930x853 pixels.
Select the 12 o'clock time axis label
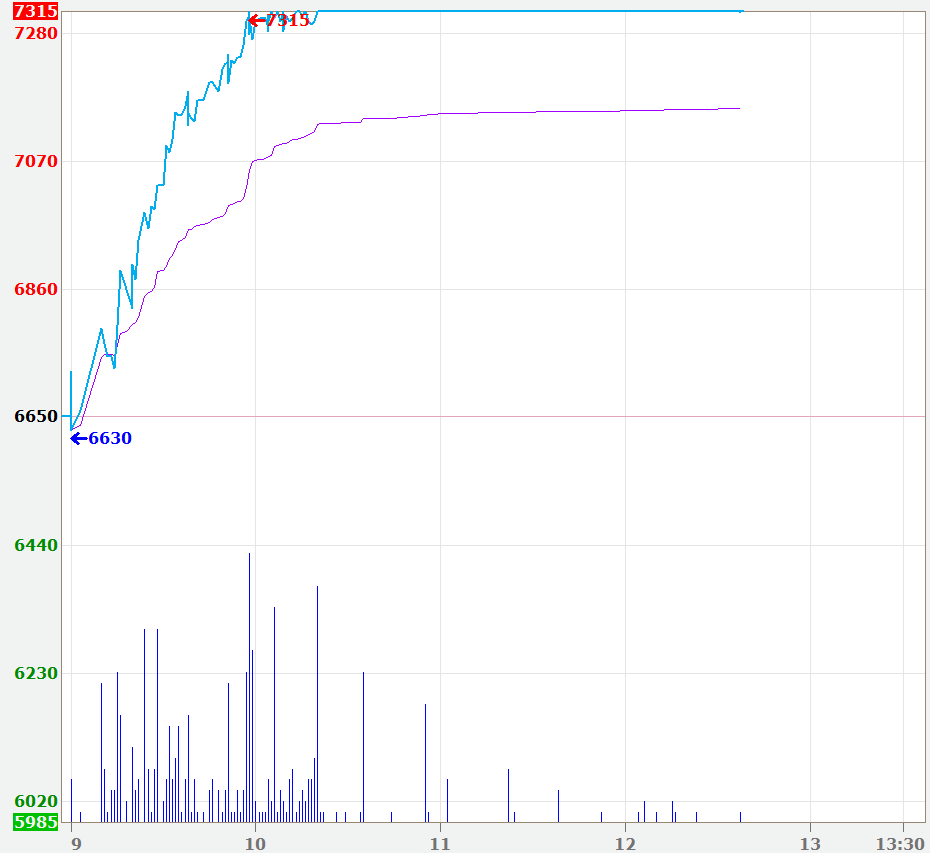click(x=624, y=843)
